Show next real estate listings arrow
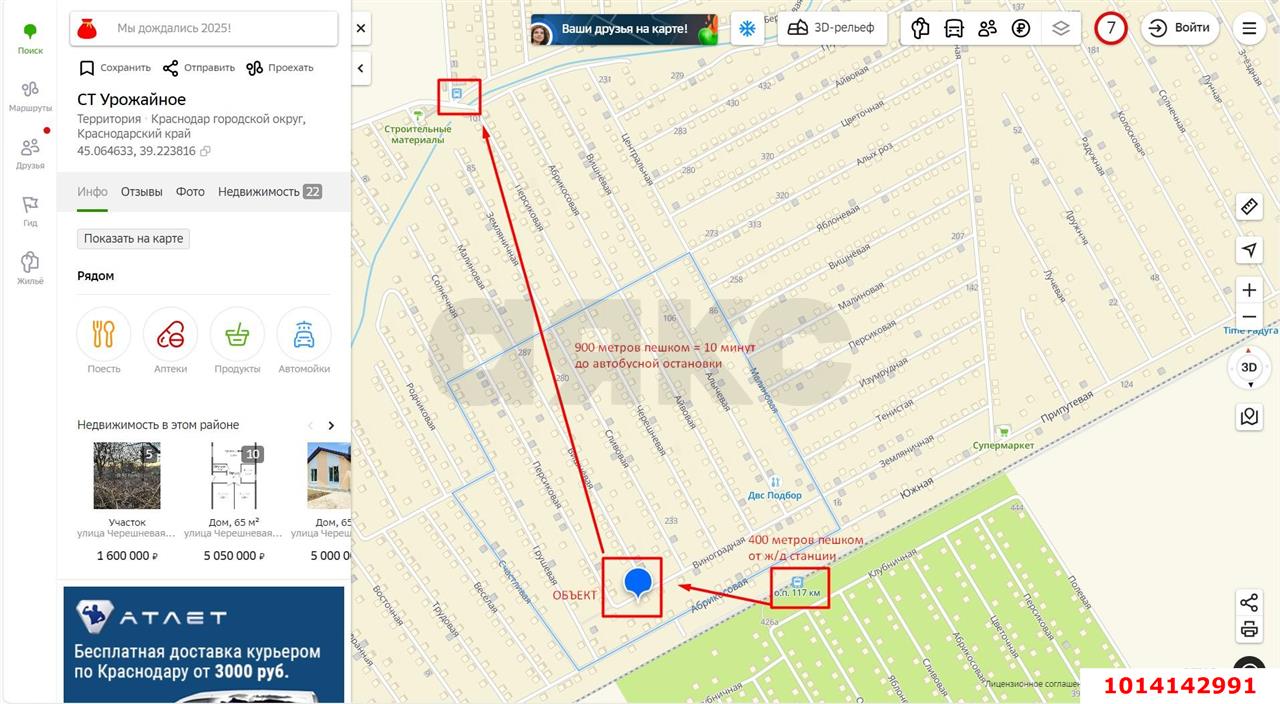This screenshot has height=704, width=1280. pyautogui.click(x=331, y=425)
